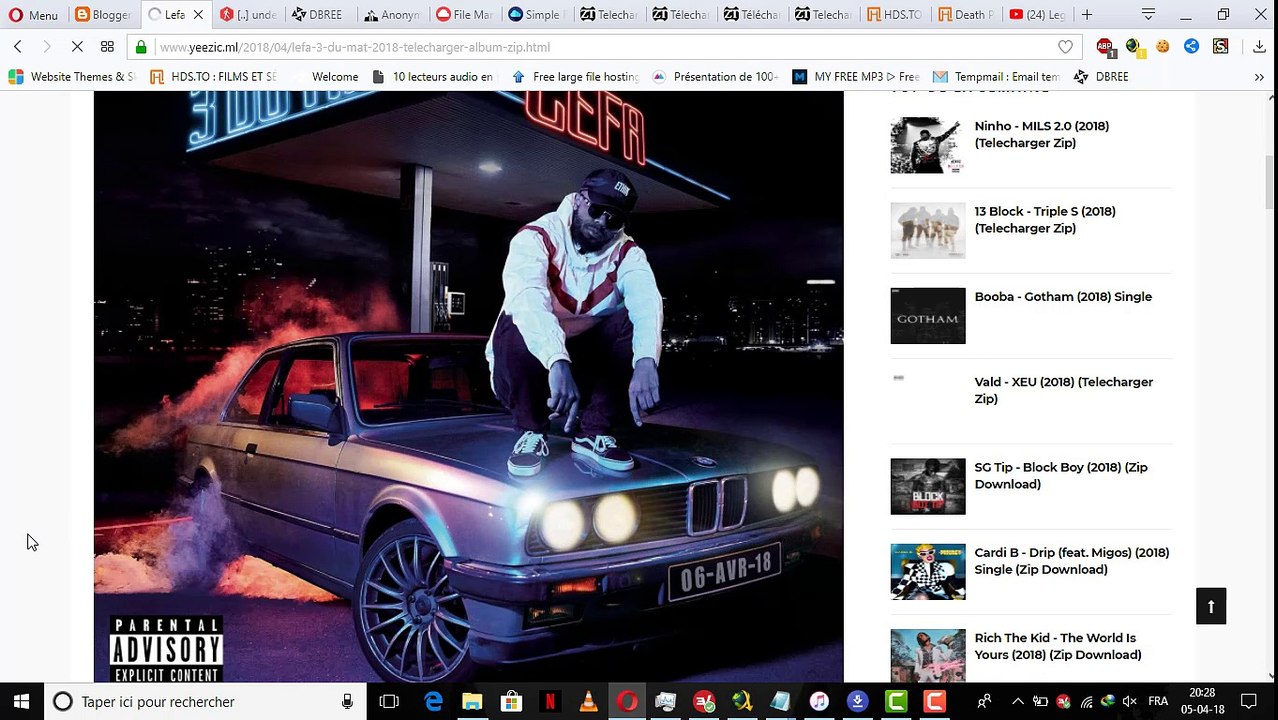Screen dimensions: 1278x720
Task: Add page to bookmarks with heart icon
Action: [x=1065, y=47]
